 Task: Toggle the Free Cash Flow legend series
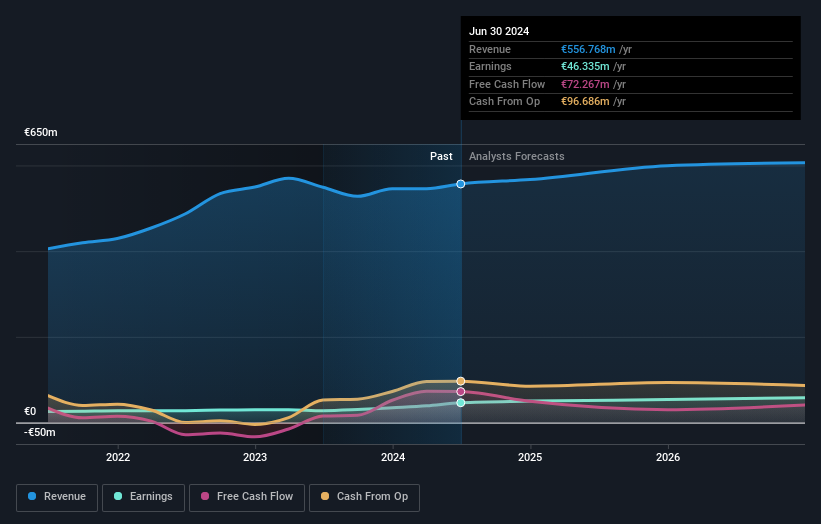(x=247, y=497)
